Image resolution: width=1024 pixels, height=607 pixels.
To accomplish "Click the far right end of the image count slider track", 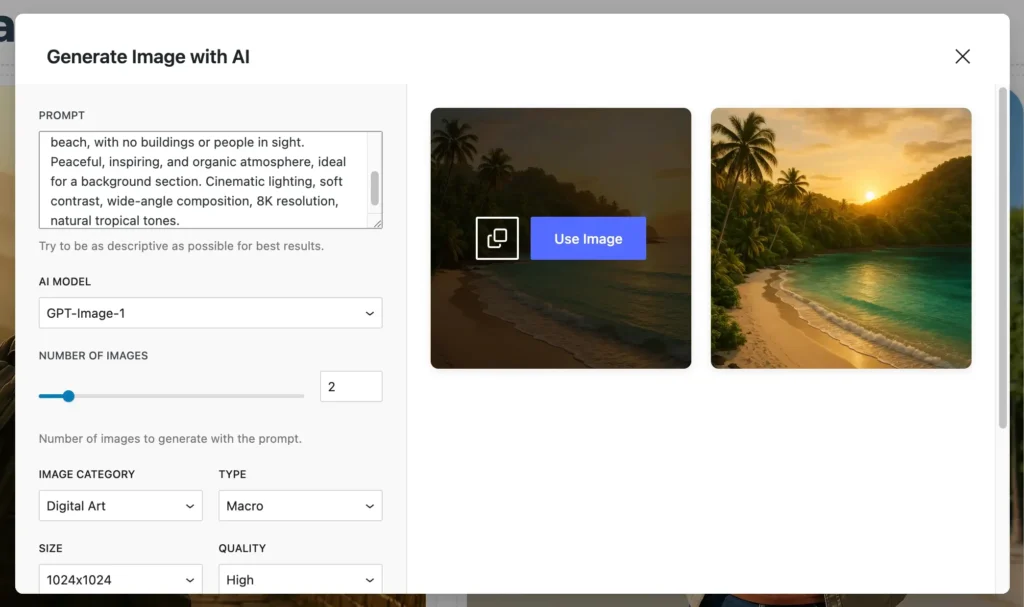I will coord(302,396).
